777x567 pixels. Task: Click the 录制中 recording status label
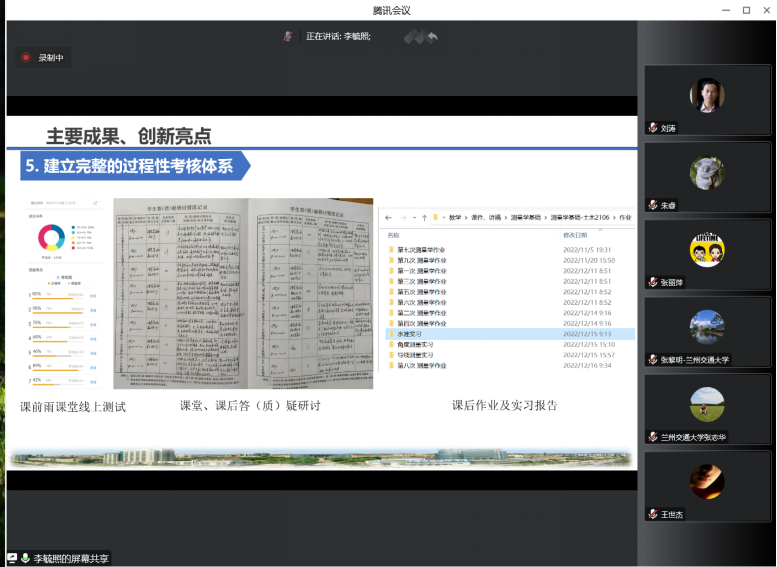[x=51, y=58]
